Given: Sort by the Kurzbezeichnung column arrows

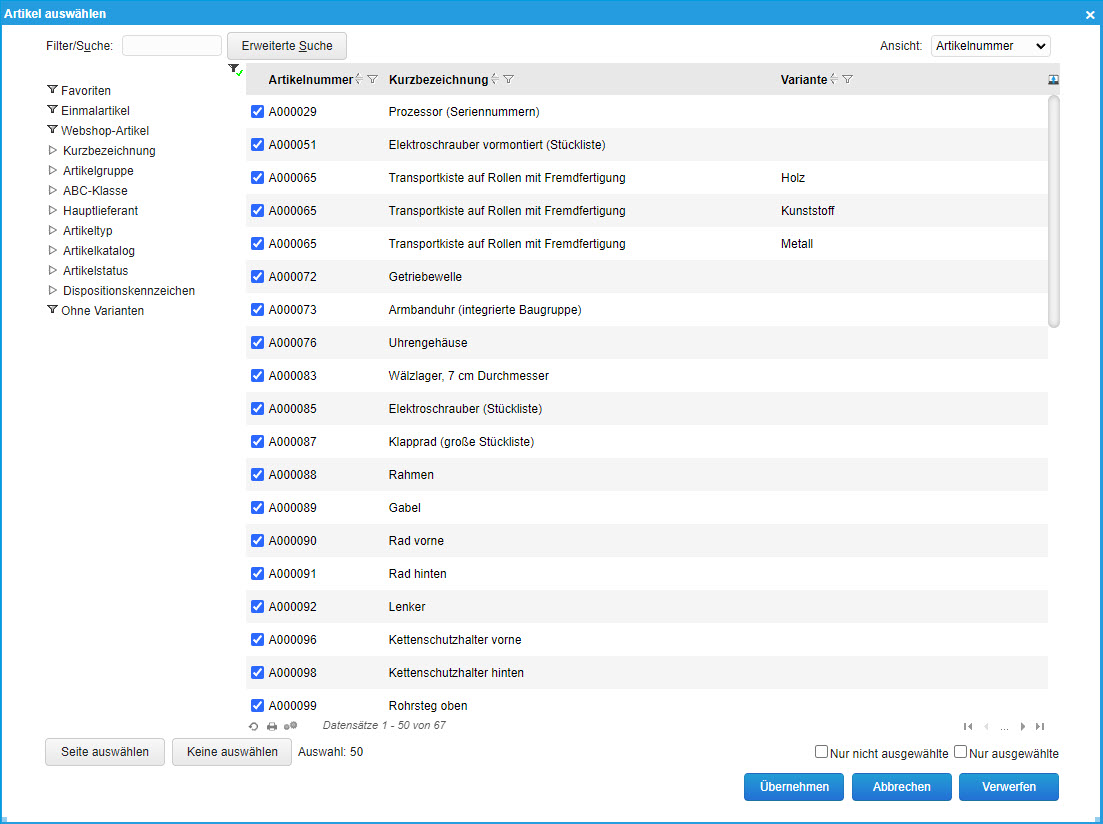Looking at the screenshot, I should click(495, 80).
